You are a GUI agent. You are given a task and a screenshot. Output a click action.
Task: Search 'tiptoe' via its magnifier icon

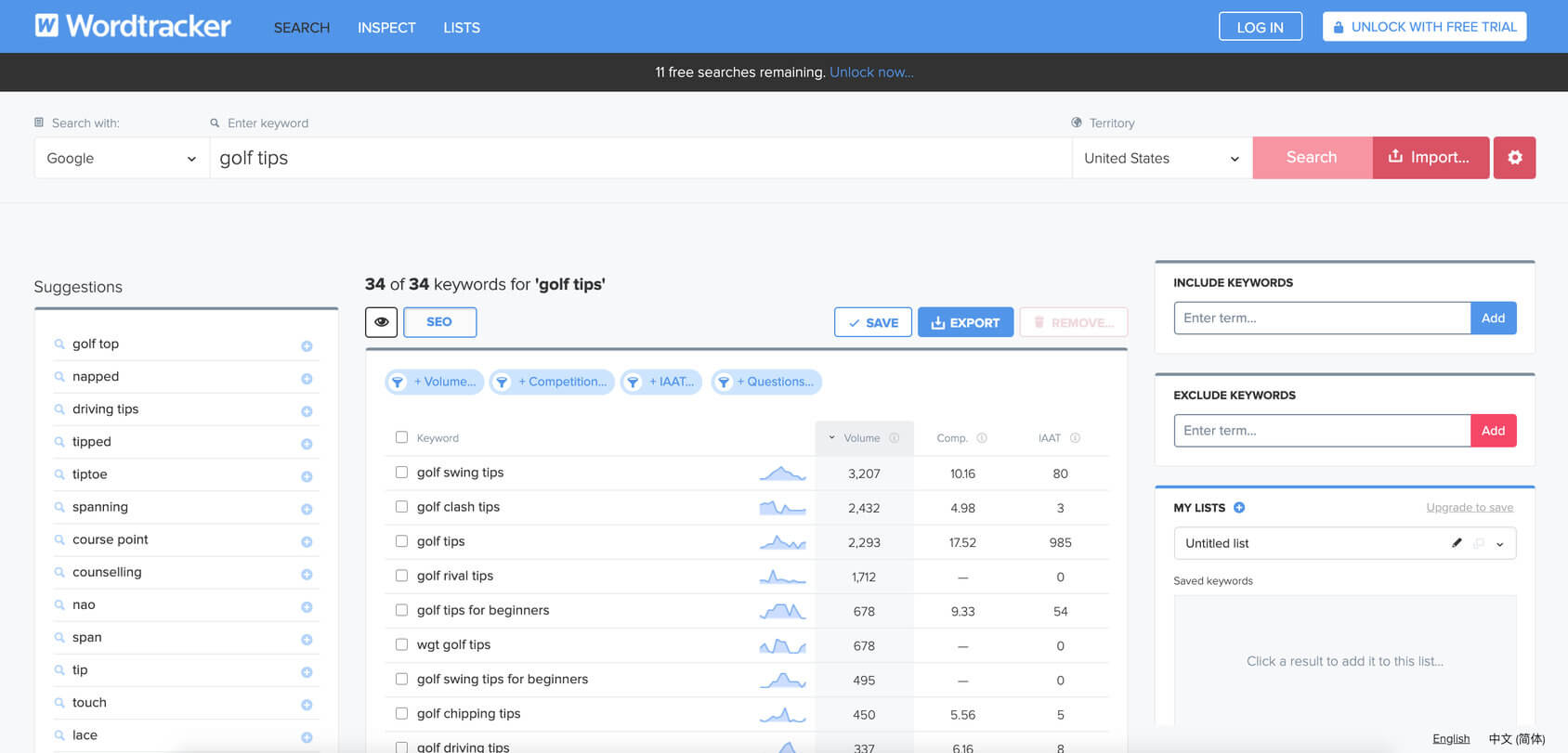click(x=59, y=474)
